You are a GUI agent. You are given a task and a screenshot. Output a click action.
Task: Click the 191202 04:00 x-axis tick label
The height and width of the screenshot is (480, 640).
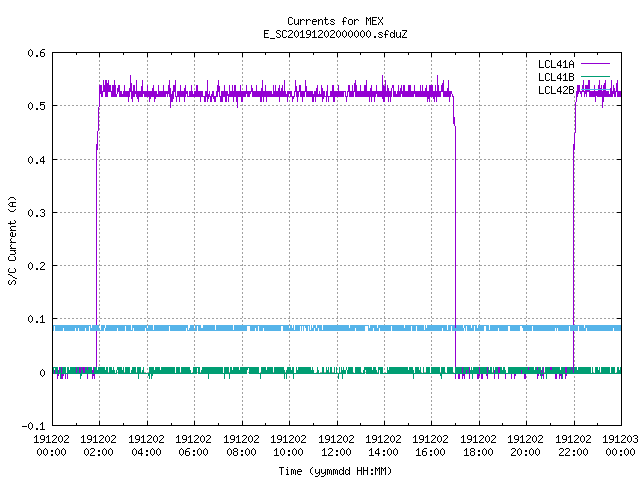pos(146,446)
